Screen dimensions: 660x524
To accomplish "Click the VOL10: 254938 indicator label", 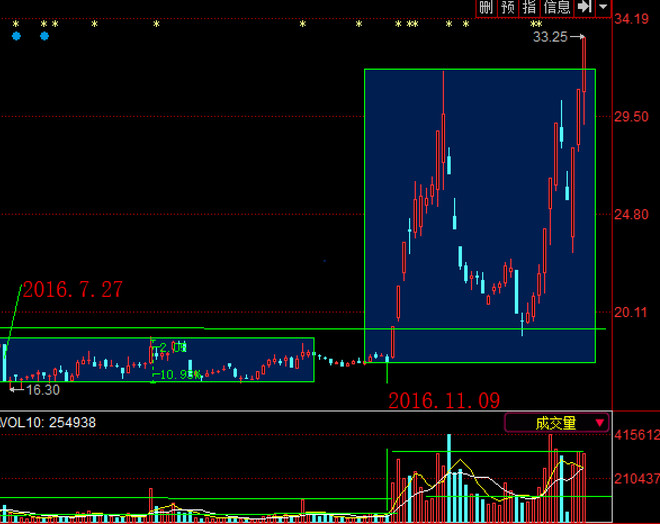I will [49, 423].
